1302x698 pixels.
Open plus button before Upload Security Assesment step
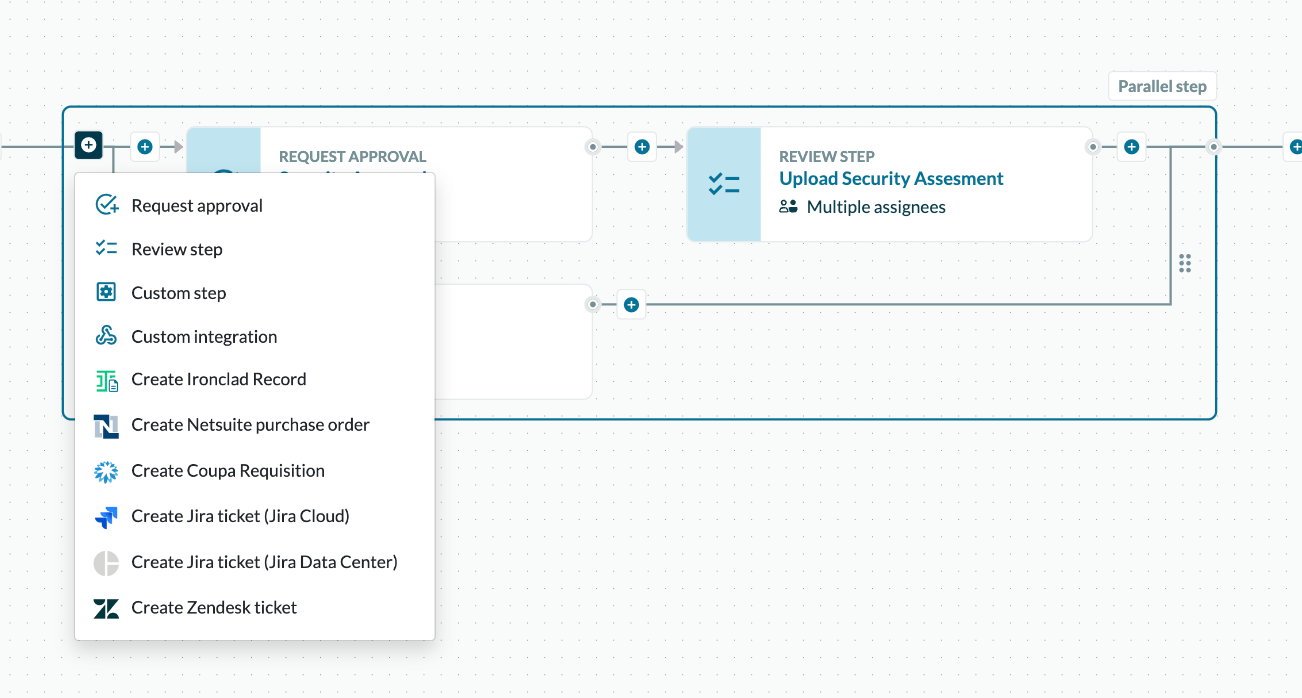pos(642,147)
